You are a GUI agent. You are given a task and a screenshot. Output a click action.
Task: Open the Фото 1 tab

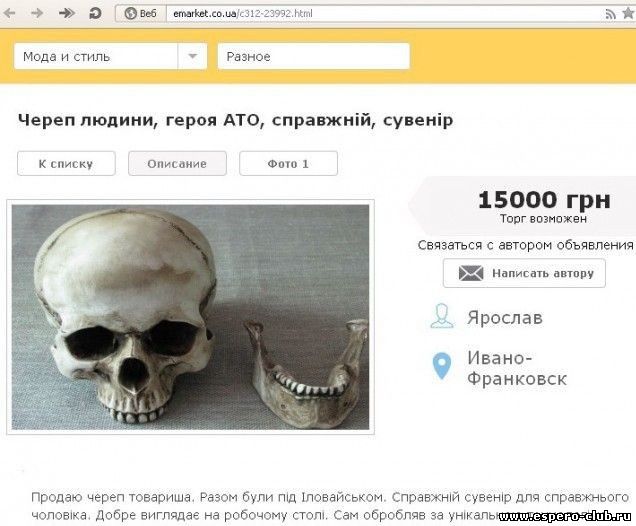[288, 163]
